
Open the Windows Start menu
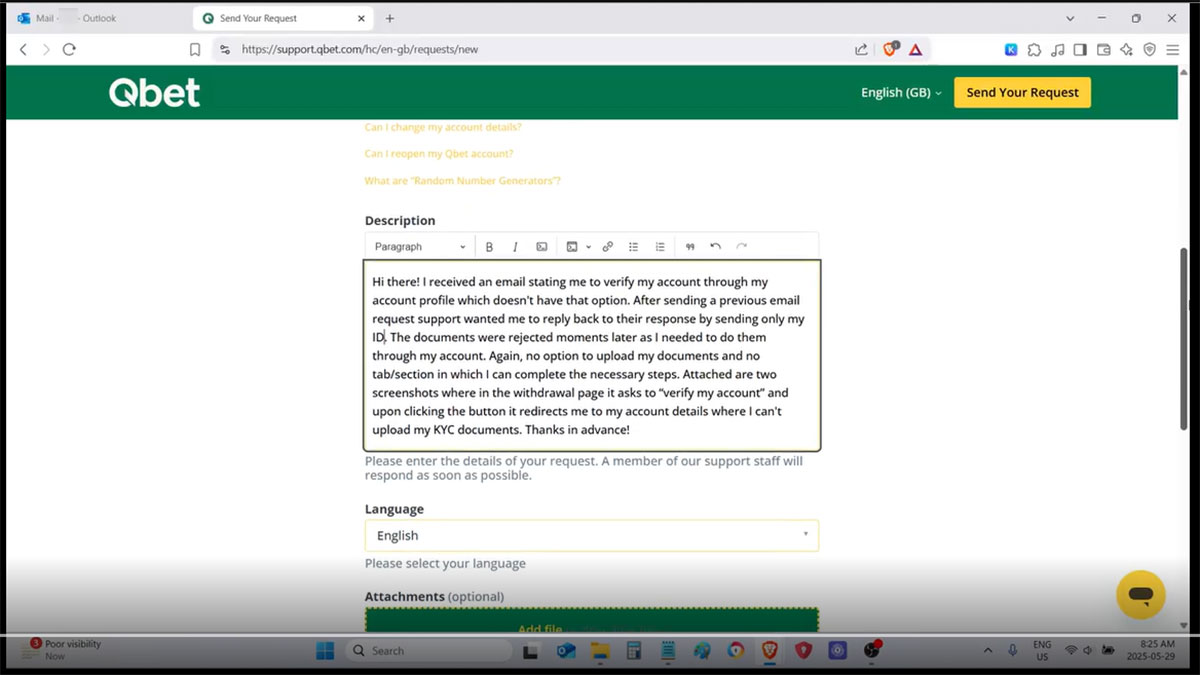coord(325,650)
